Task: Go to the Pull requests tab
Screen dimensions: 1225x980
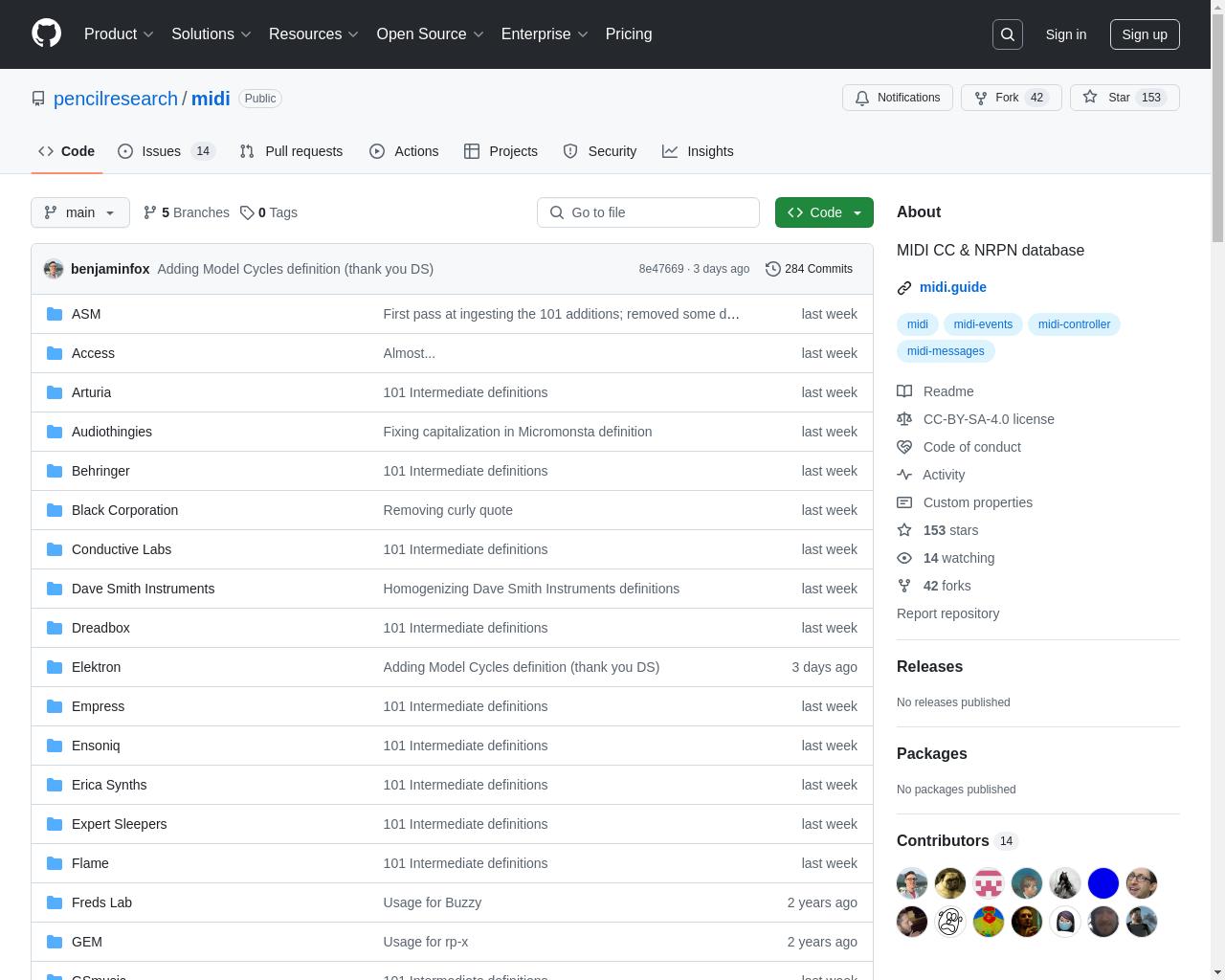Action: [x=291, y=151]
